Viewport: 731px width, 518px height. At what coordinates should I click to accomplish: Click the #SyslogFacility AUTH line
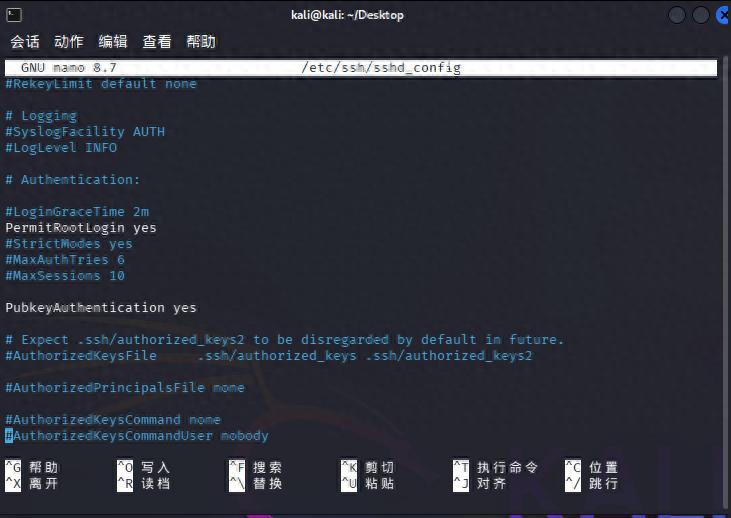coord(85,132)
